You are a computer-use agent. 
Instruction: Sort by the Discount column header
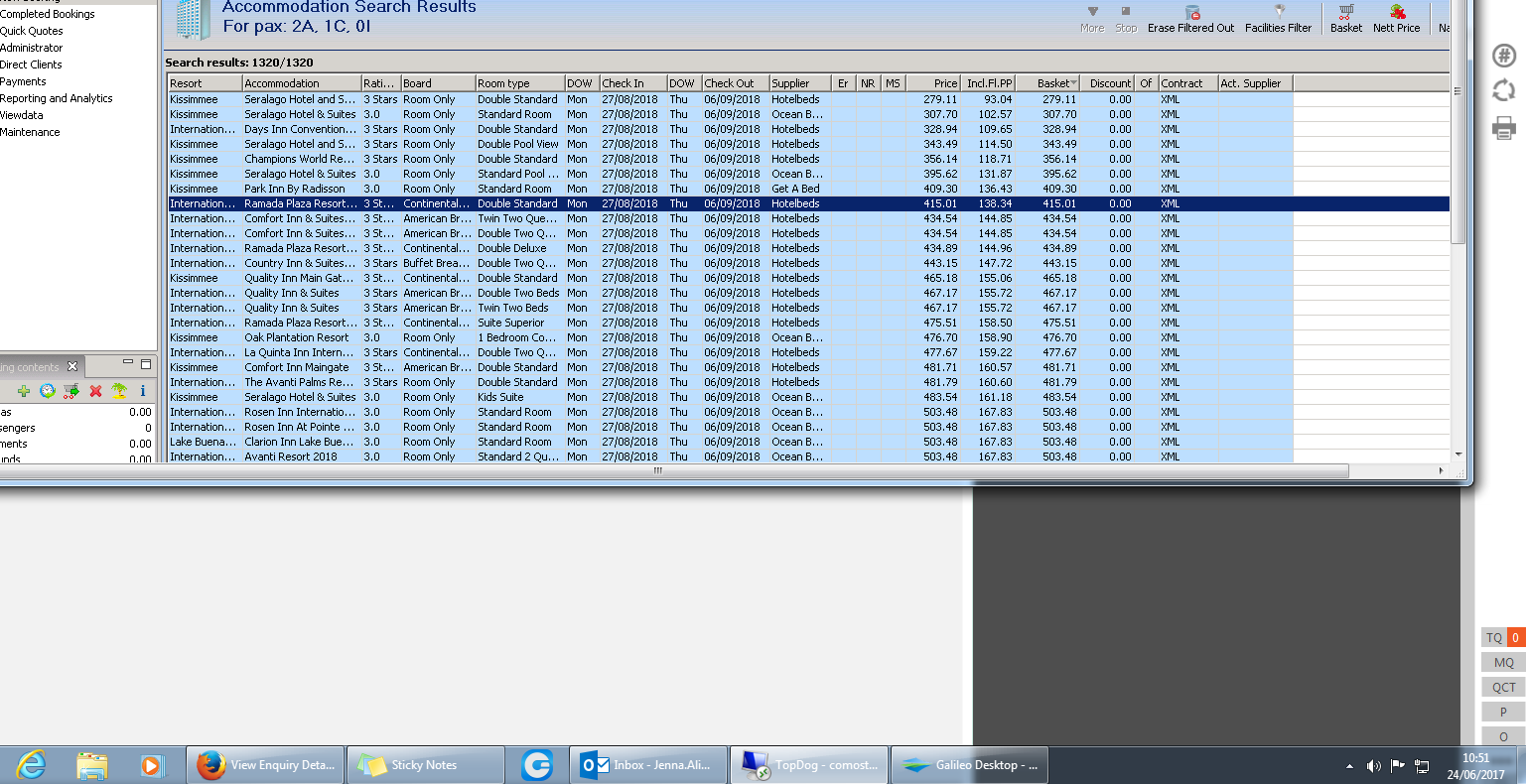[1107, 83]
